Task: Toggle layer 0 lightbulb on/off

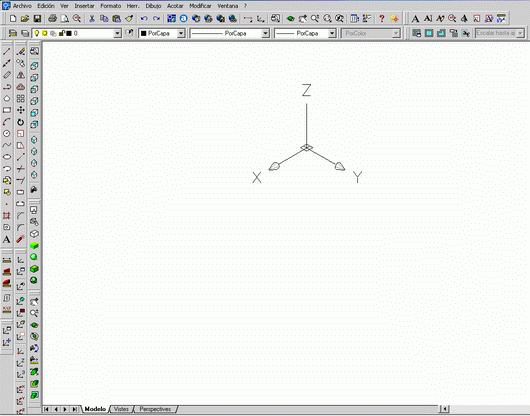Action: pos(37,33)
